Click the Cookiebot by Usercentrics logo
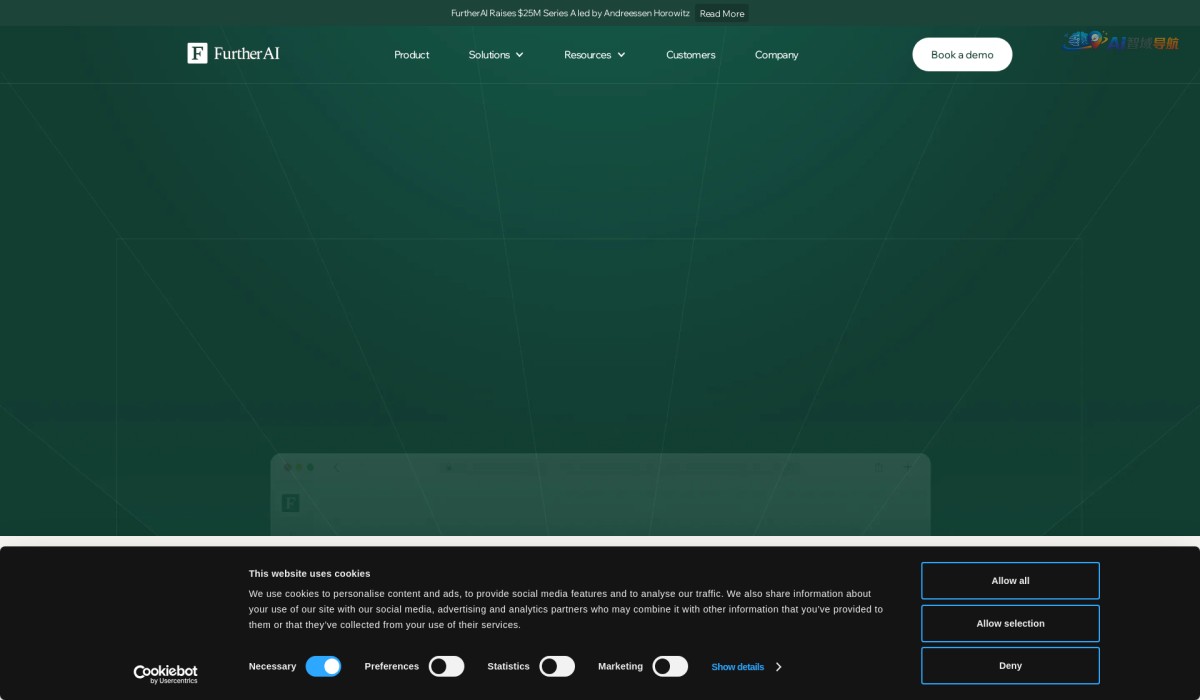The height and width of the screenshot is (700, 1200). (165, 674)
